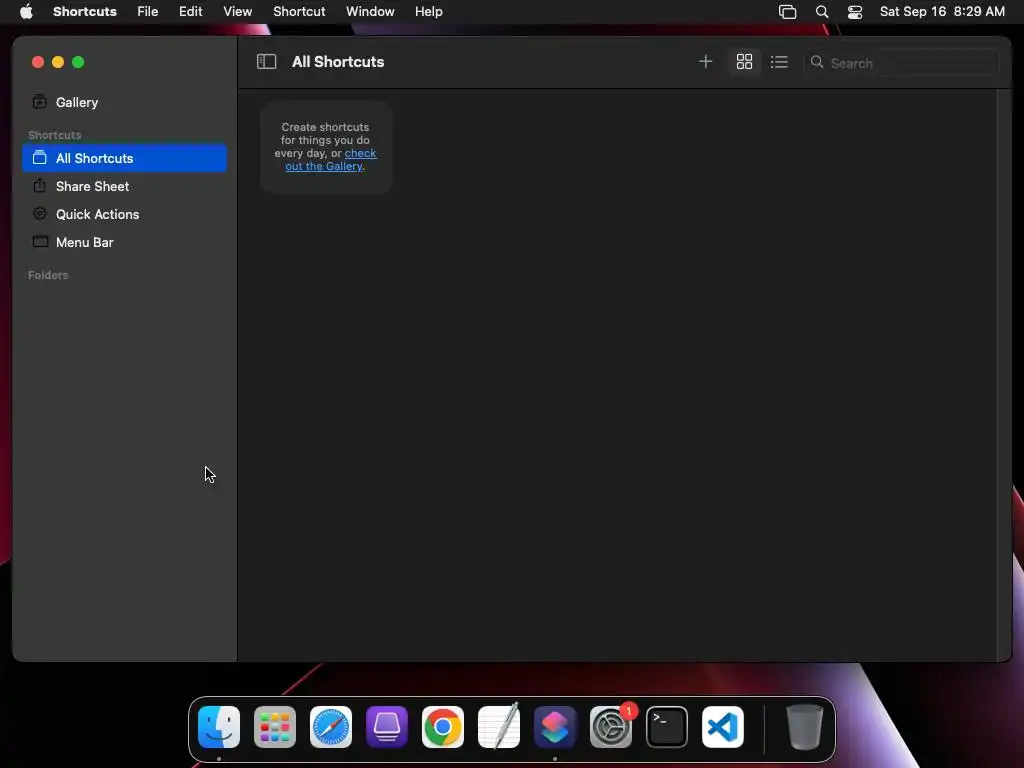1024x768 pixels.
Task: Click the Quick Actions gear icon
Action: coord(40,214)
